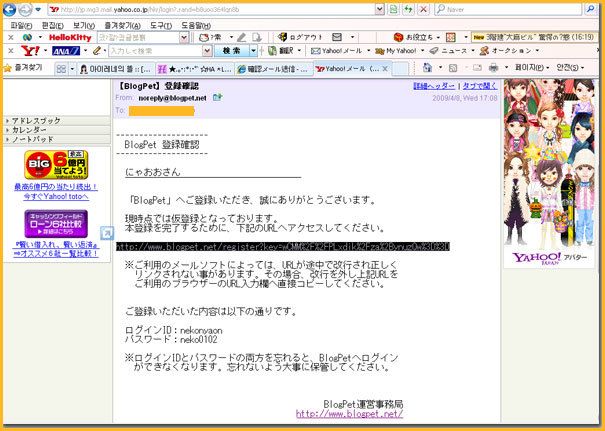Viewport: 605px width, 431px height.
Task: Click the pencil highlight icon on HelloKitty toolbar
Action: coord(242,37)
